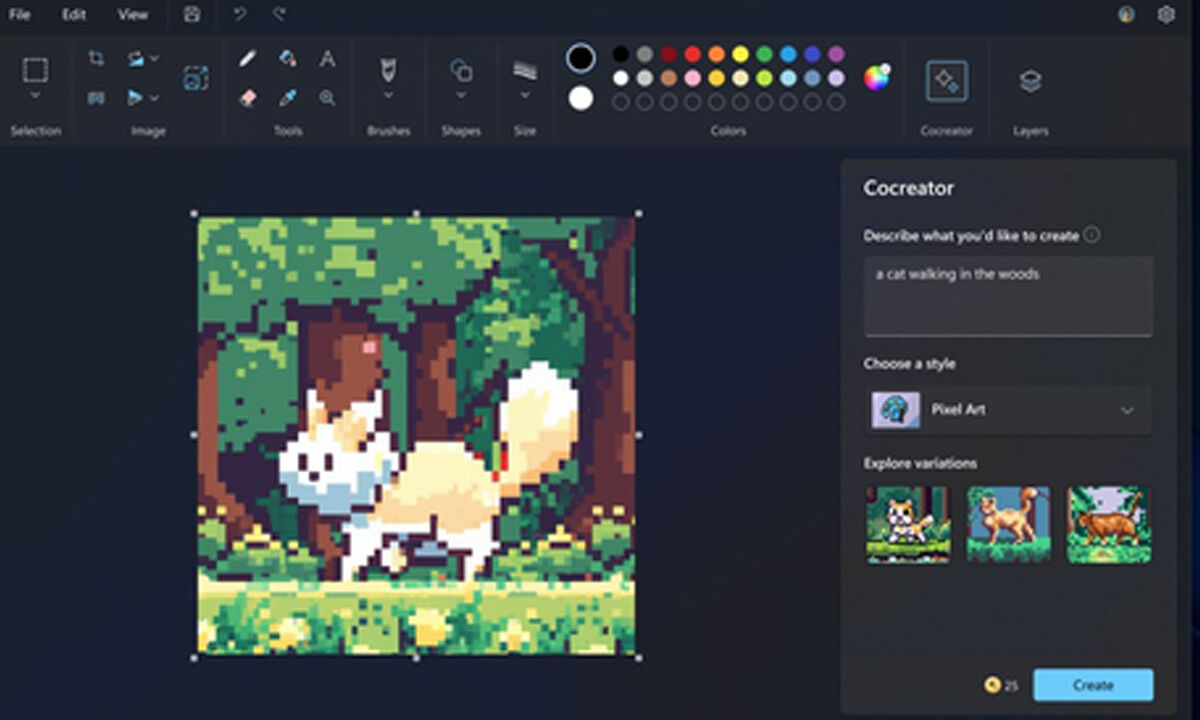Open the View menu
This screenshot has width=1200, height=720.
click(130, 15)
